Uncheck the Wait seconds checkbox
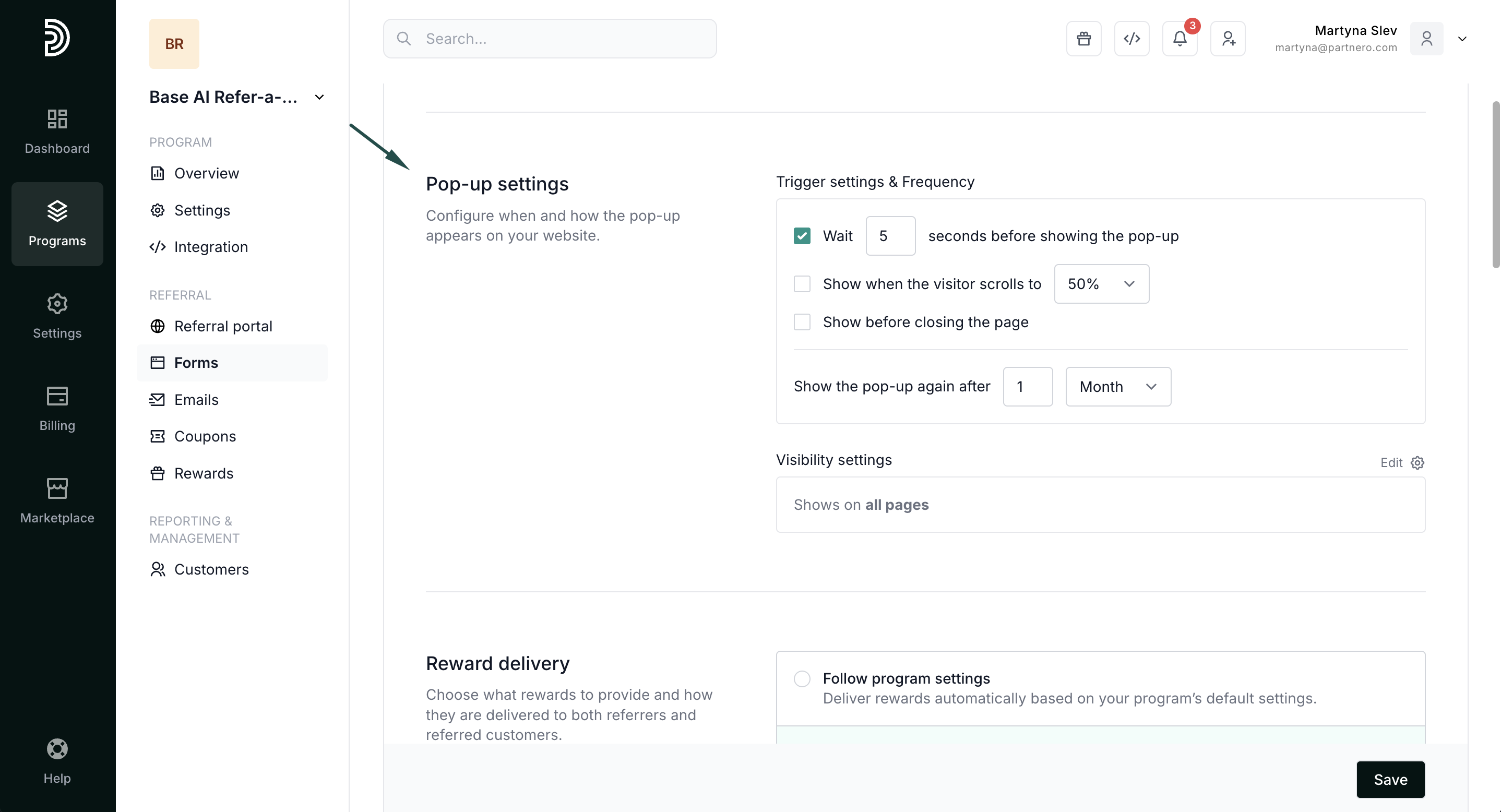The image size is (1501, 812). [x=802, y=236]
